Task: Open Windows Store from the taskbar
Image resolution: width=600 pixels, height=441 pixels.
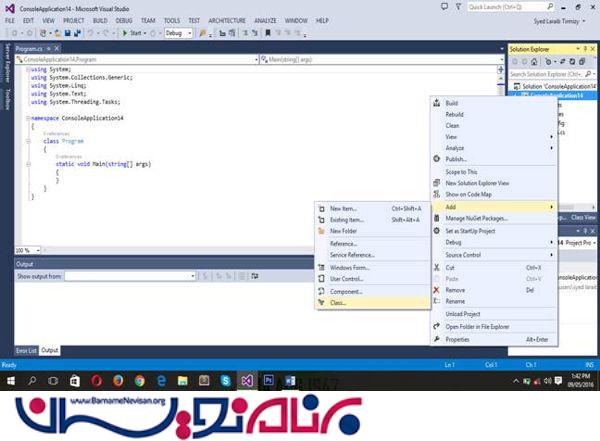Action: point(75,381)
